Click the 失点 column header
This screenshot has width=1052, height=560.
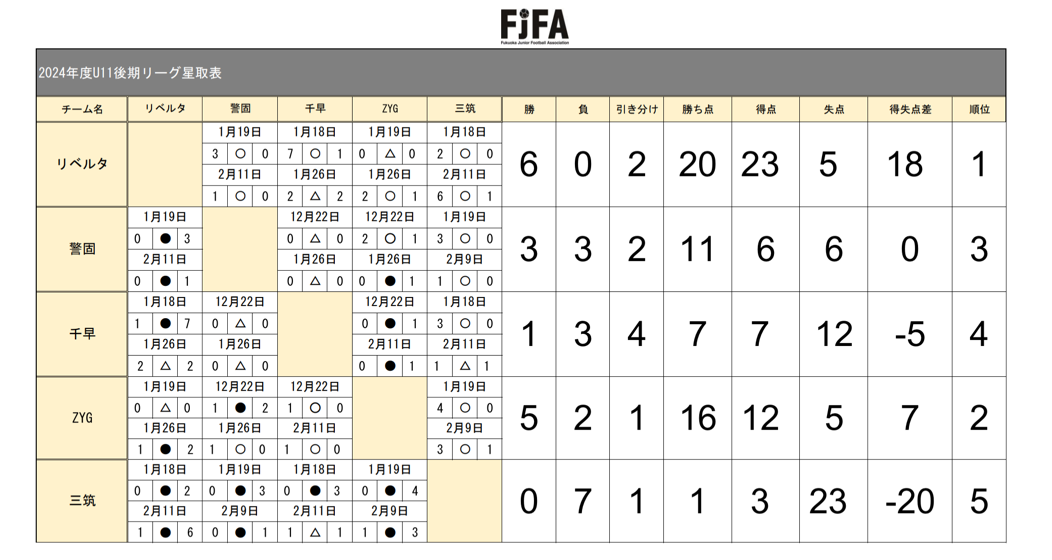pyautogui.click(x=833, y=109)
